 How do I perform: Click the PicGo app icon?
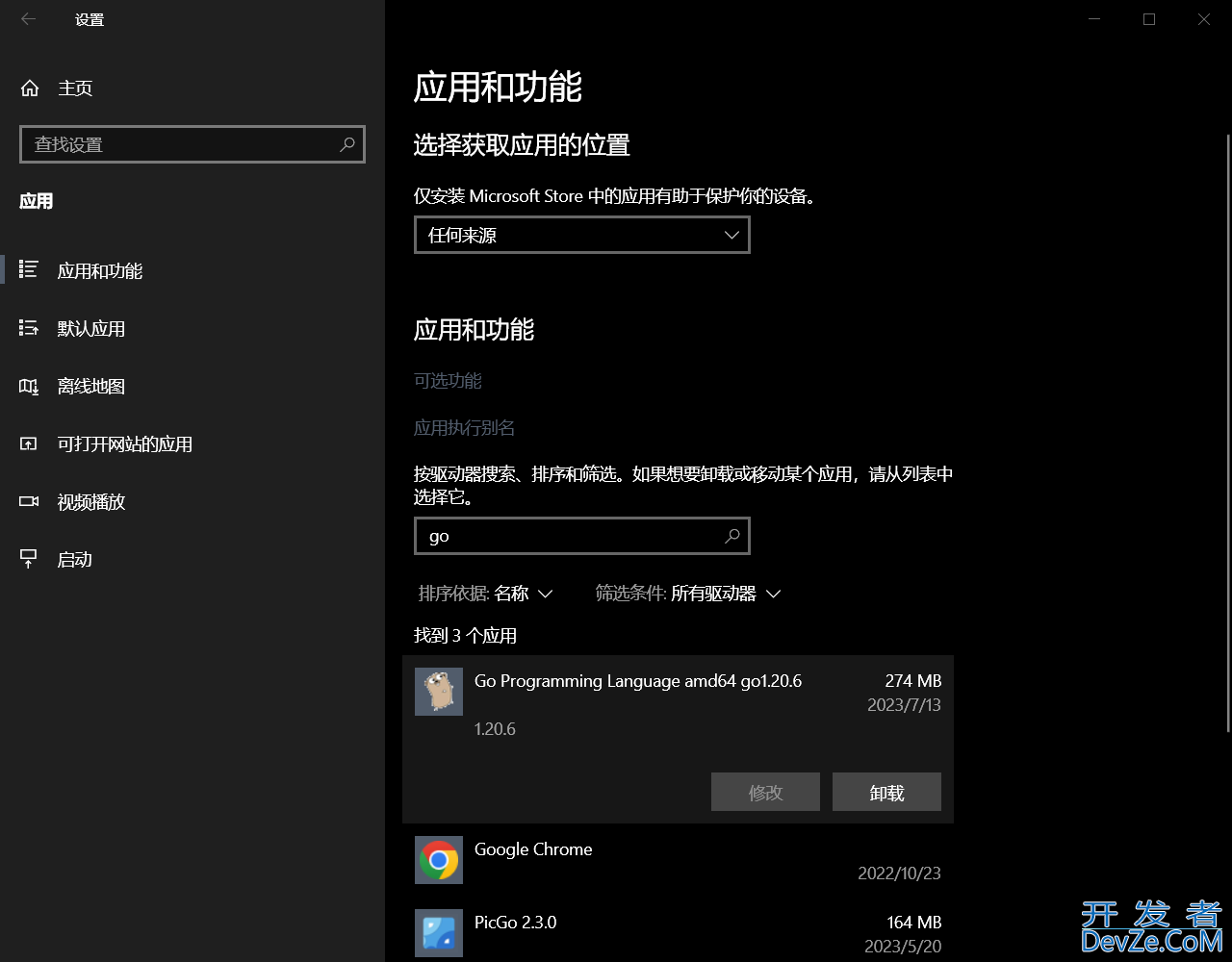coord(439,933)
